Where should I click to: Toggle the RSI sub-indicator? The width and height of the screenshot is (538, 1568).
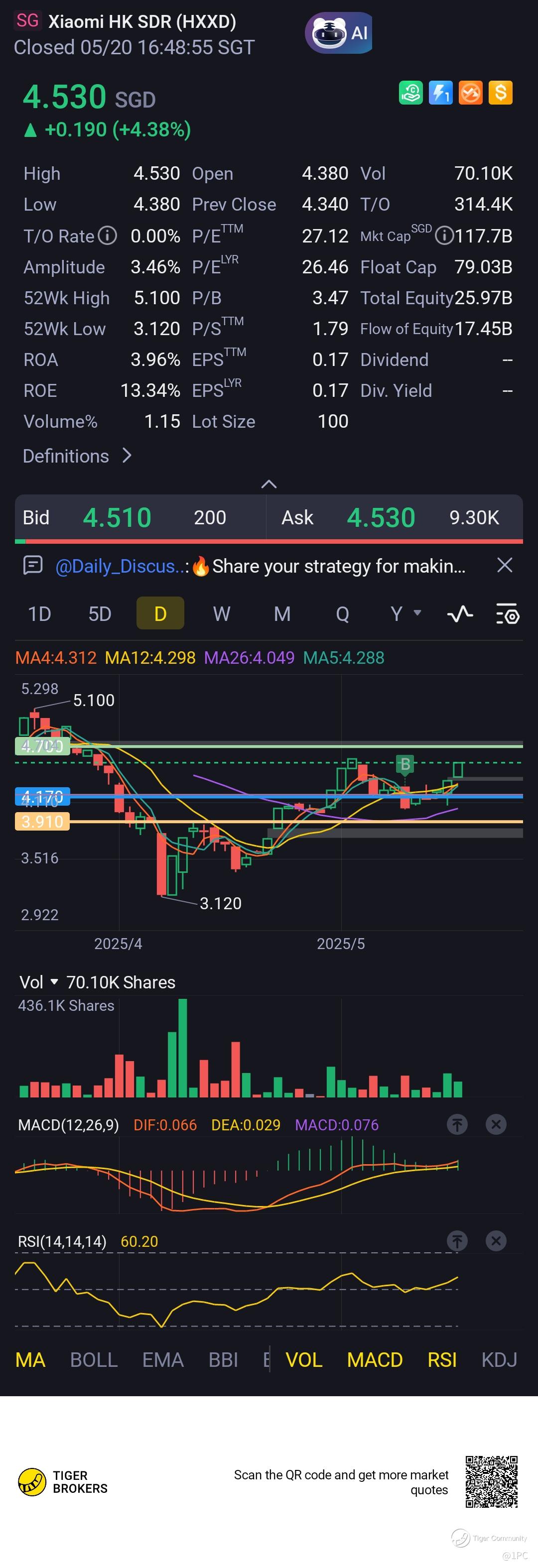(x=442, y=1360)
